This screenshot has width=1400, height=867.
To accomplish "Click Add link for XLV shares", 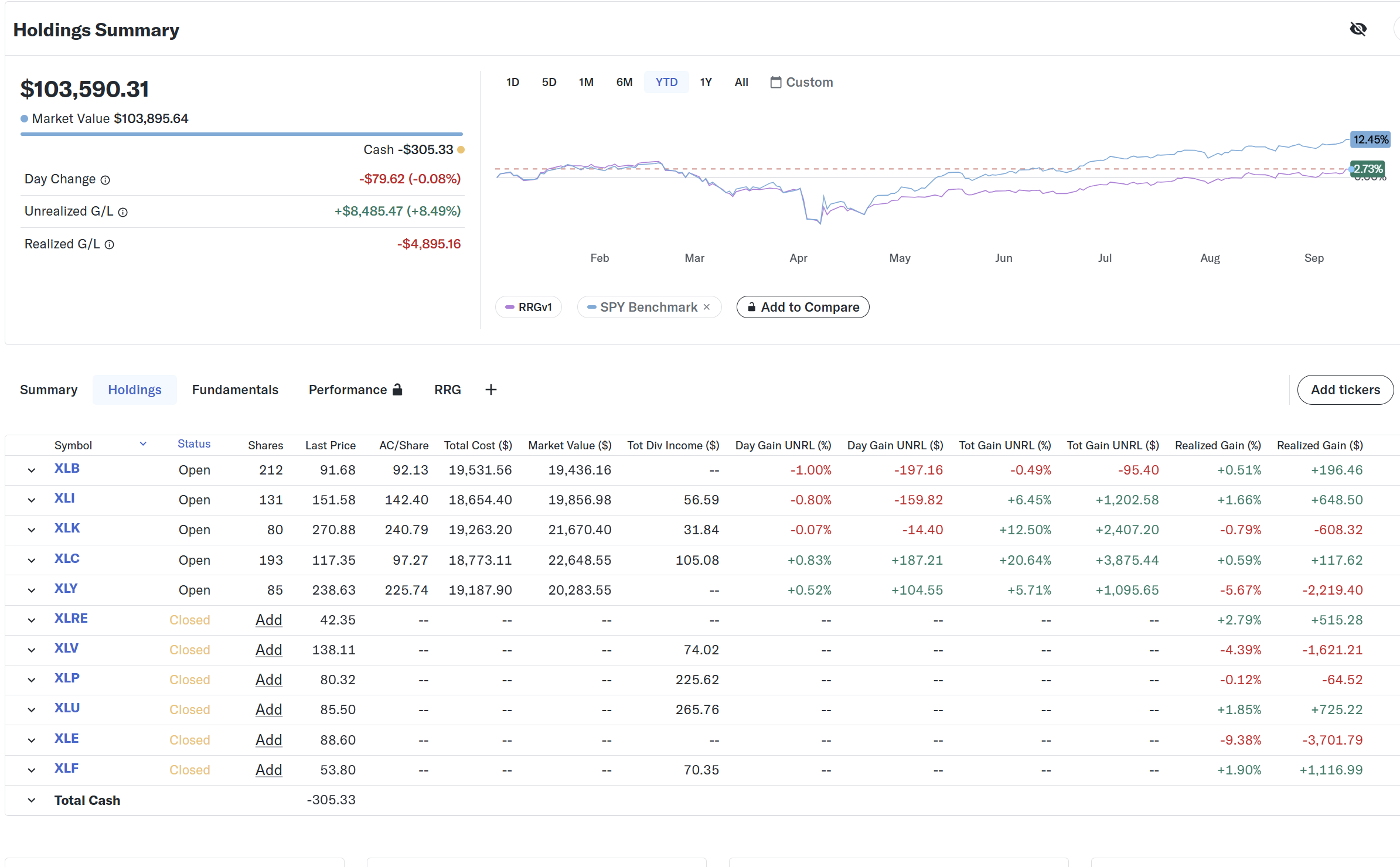I will (268, 650).
